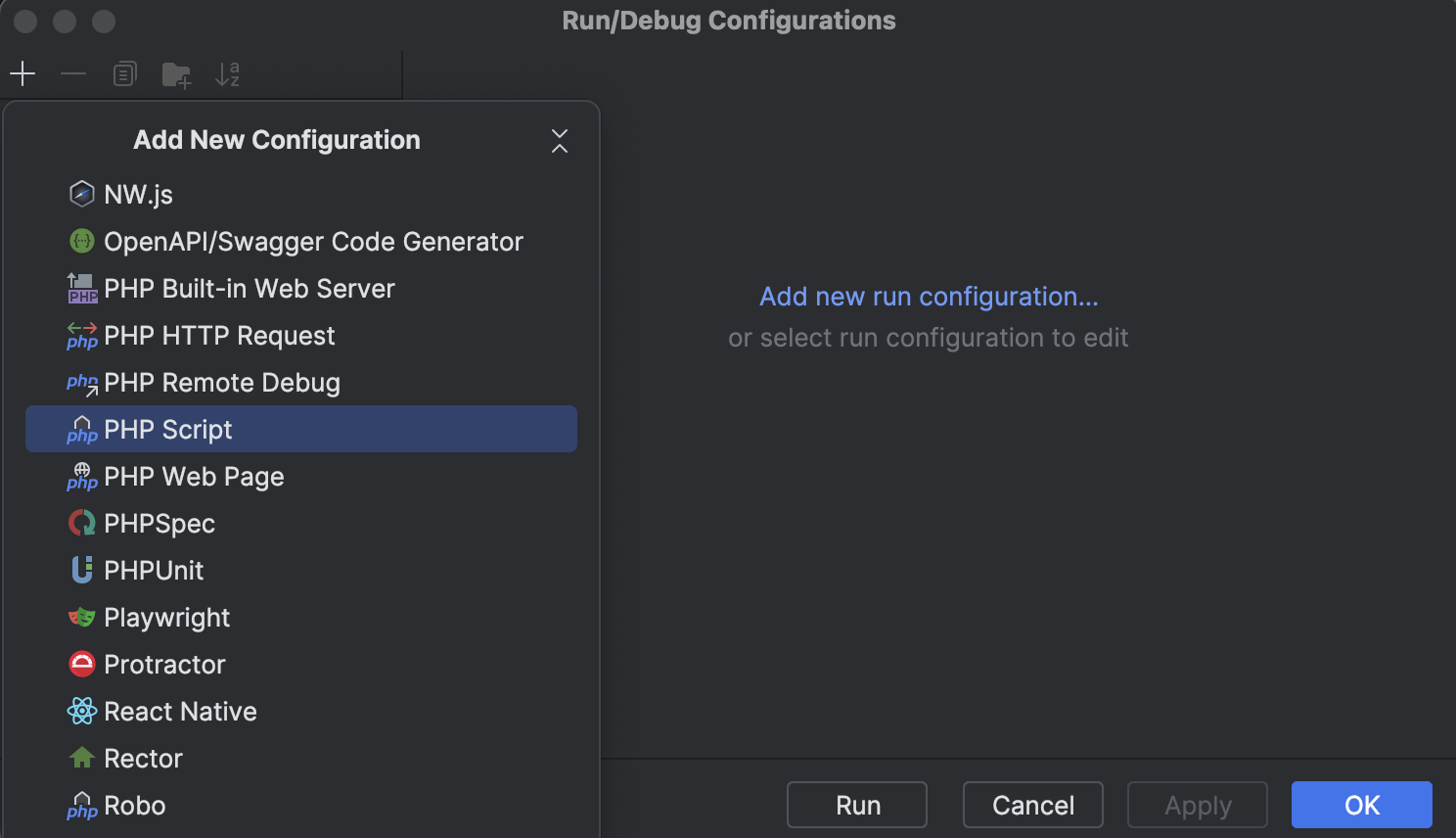Select PHP Web Page from the list
Viewport: 1456px width, 838px height.
click(x=194, y=477)
